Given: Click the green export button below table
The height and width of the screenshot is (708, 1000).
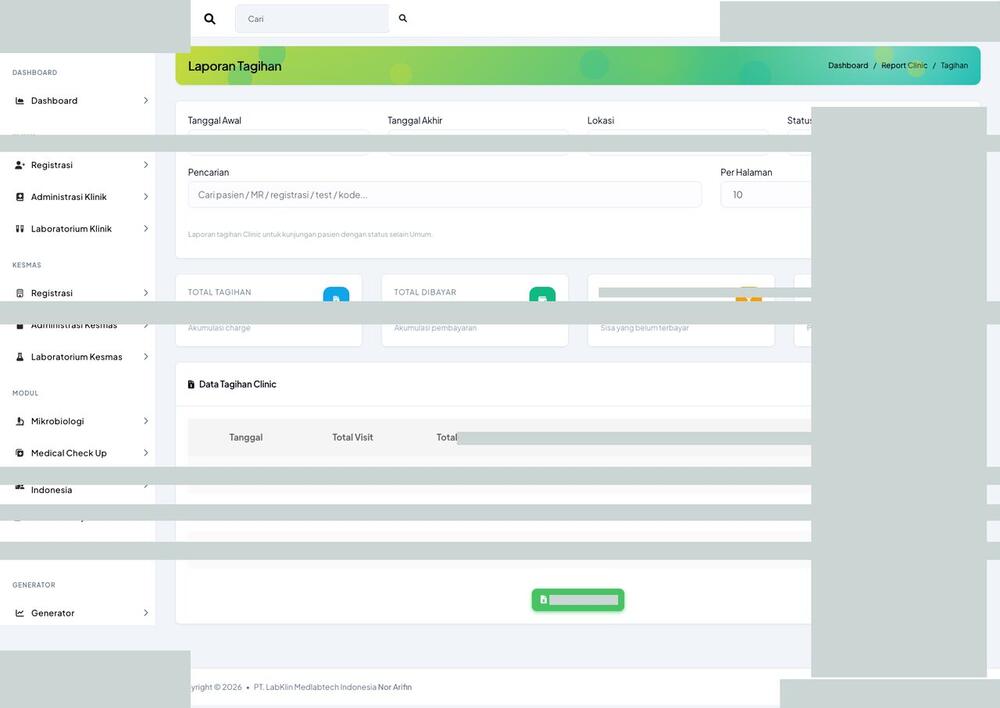Looking at the screenshot, I should click(578, 600).
